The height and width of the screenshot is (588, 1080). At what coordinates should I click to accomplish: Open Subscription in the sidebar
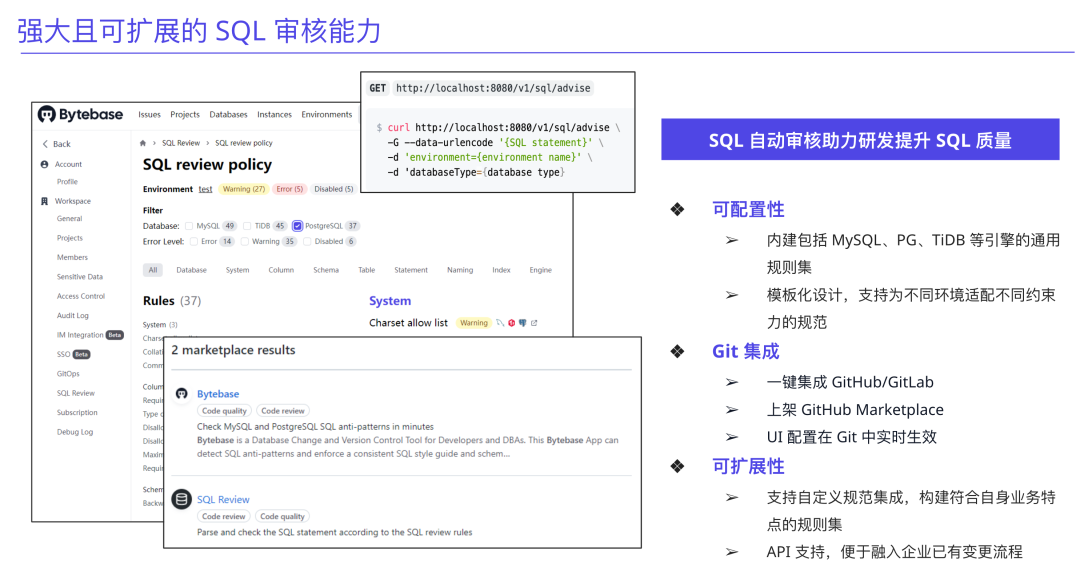pyautogui.click(x=77, y=412)
